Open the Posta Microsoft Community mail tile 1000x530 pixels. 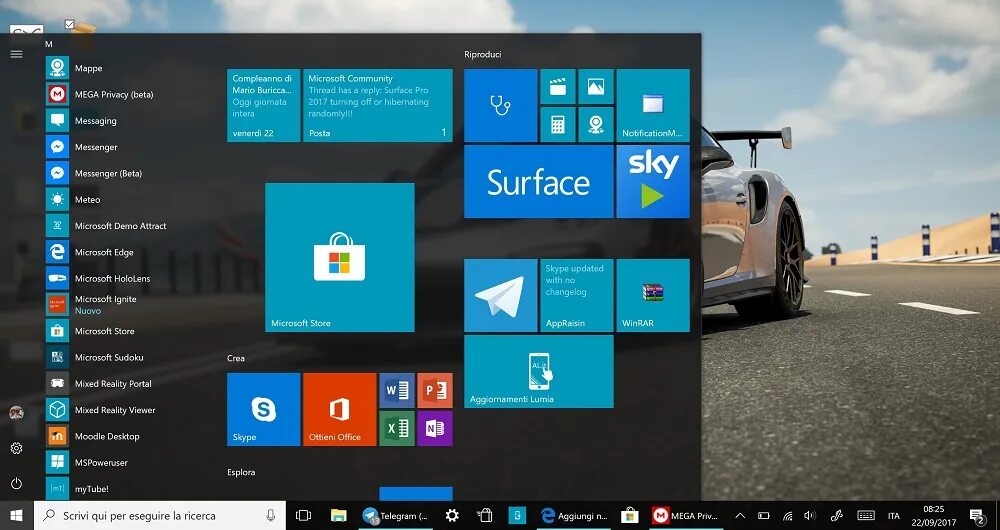click(x=378, y=105)
